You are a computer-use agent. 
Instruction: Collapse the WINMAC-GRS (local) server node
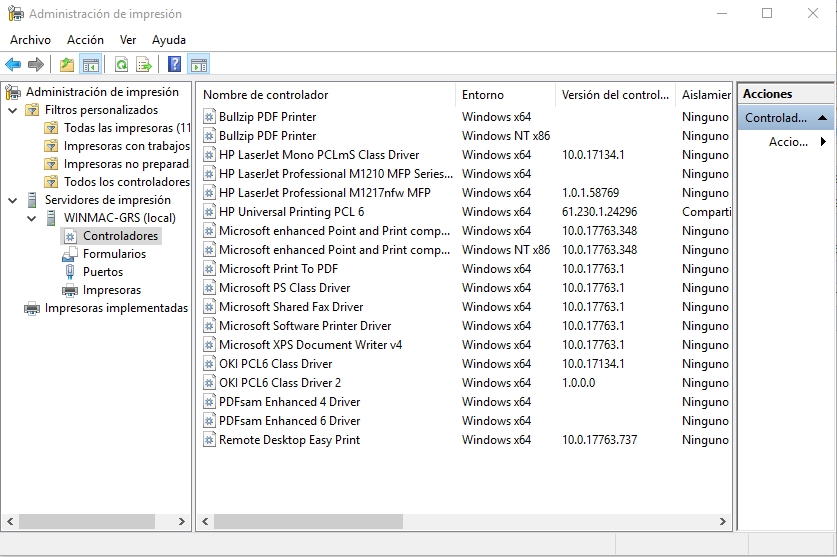[32, 218]
